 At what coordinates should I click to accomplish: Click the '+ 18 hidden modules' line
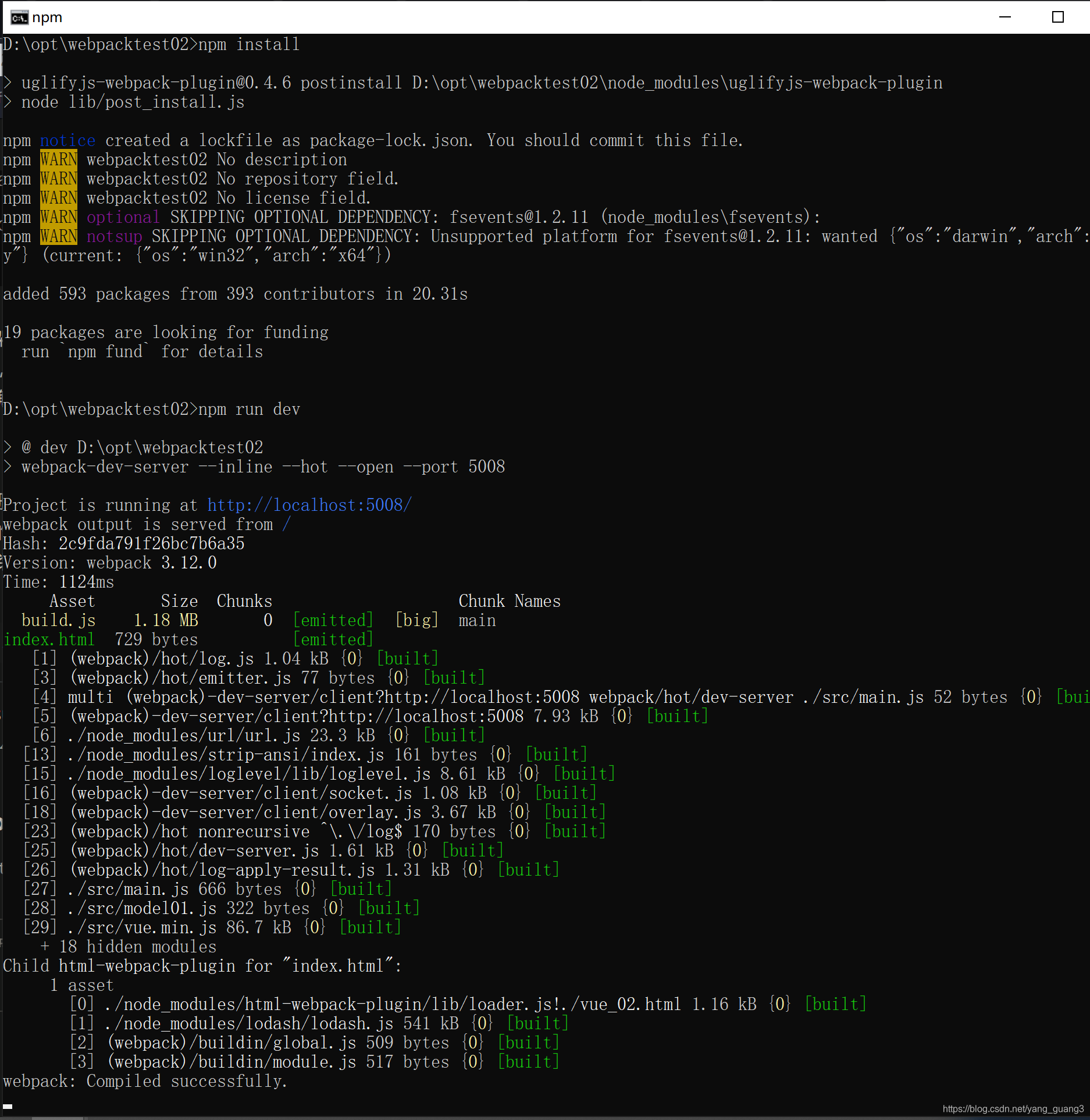click(128, 947)
